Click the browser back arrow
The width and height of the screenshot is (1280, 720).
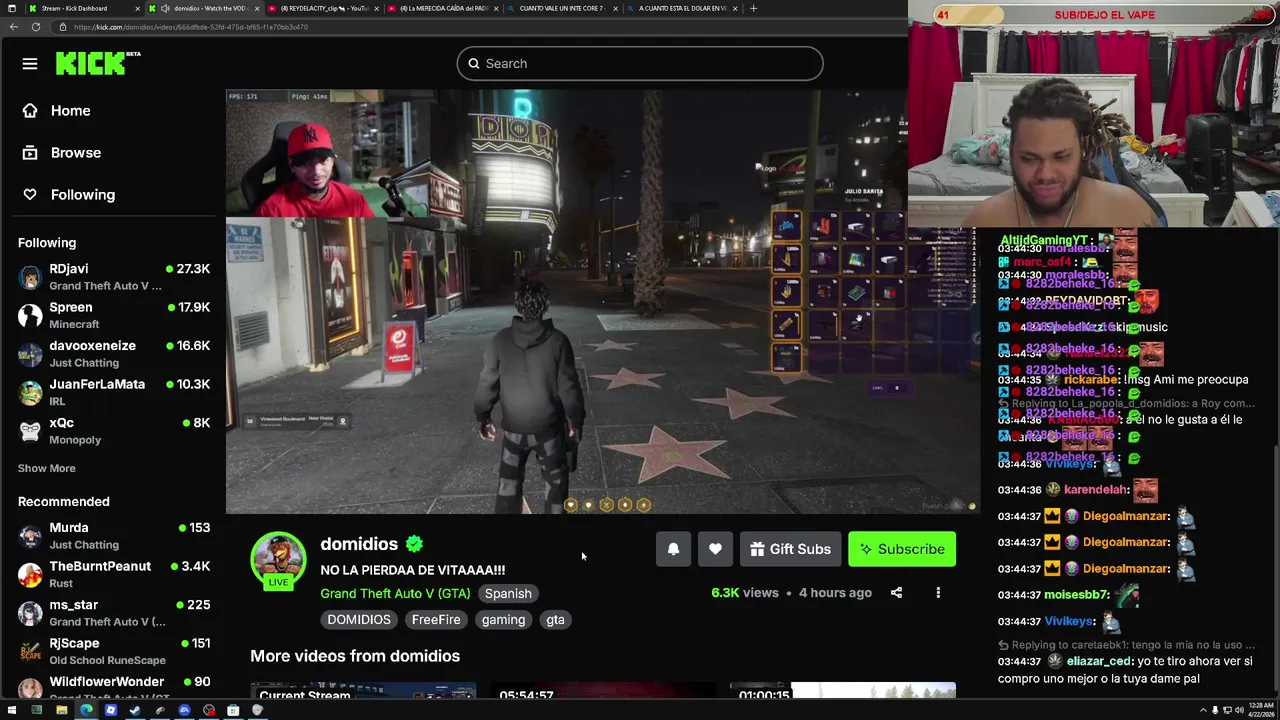13,27
